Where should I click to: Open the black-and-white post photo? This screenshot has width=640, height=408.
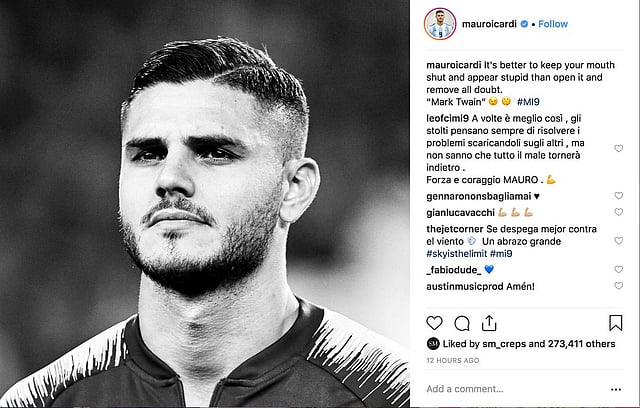204,204
